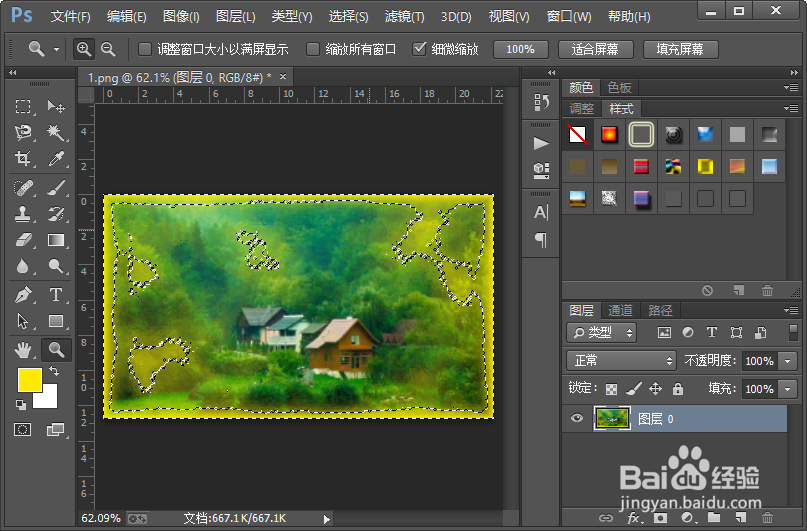Select the Crop tool
Screen dimensions: 807x531
[x=23, y=158]
